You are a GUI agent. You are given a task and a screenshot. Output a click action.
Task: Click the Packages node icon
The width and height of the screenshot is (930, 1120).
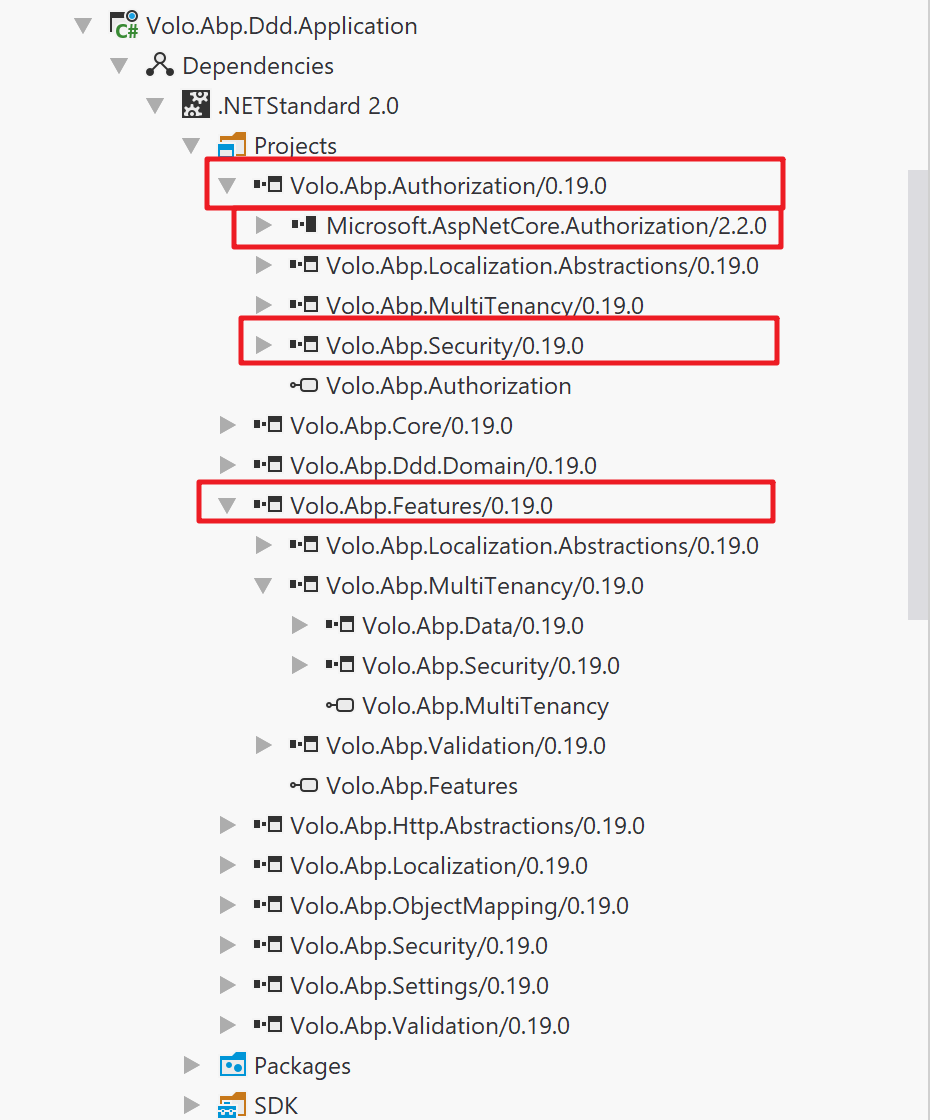coord(232,1065)
